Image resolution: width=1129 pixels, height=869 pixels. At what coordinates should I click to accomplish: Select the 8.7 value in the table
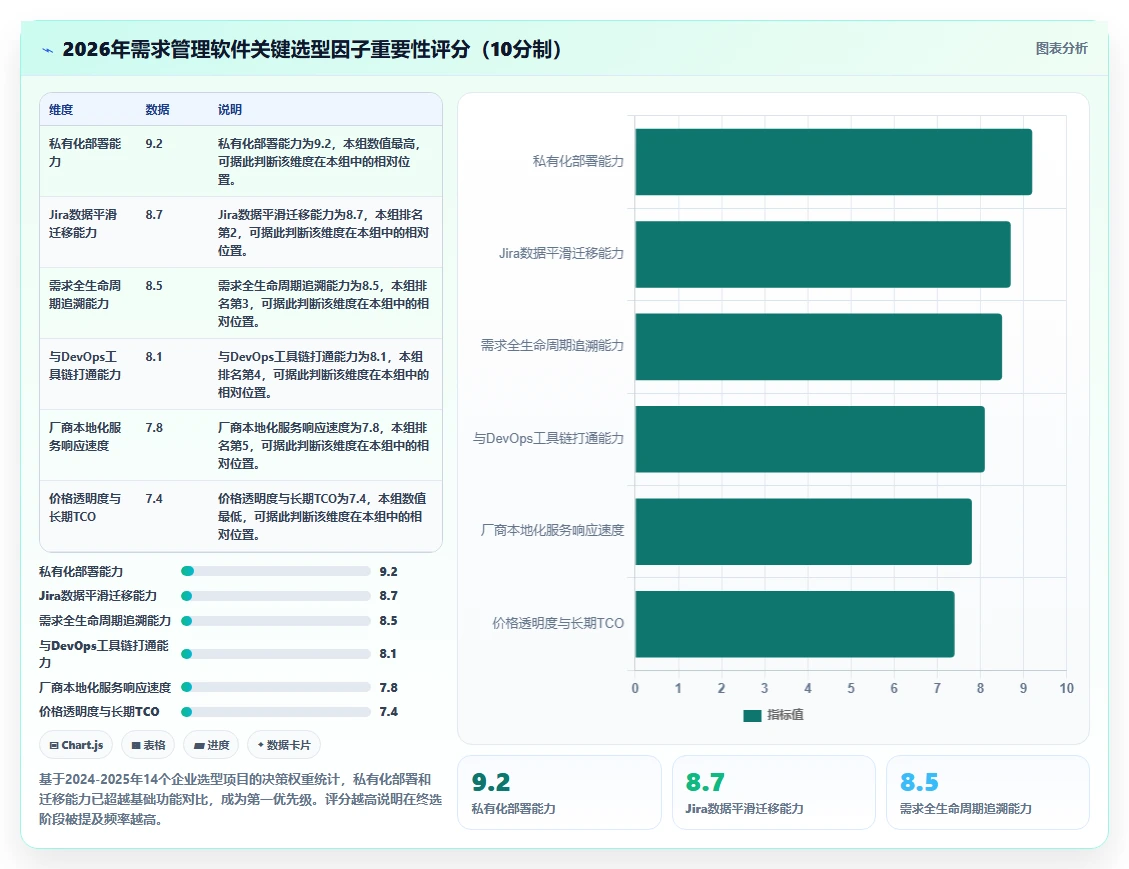[154, 215]
